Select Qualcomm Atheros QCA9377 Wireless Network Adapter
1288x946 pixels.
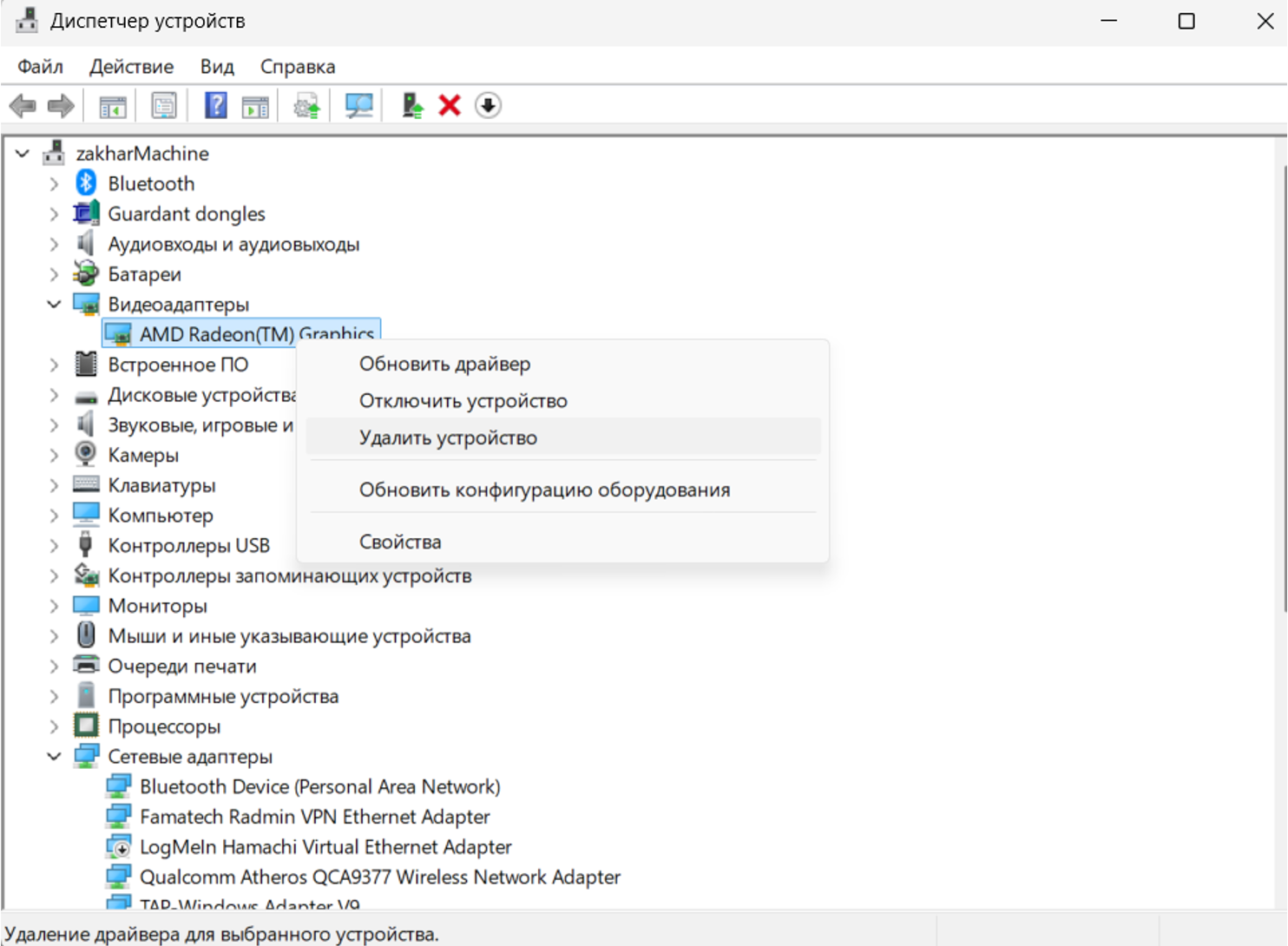[379, 877]
